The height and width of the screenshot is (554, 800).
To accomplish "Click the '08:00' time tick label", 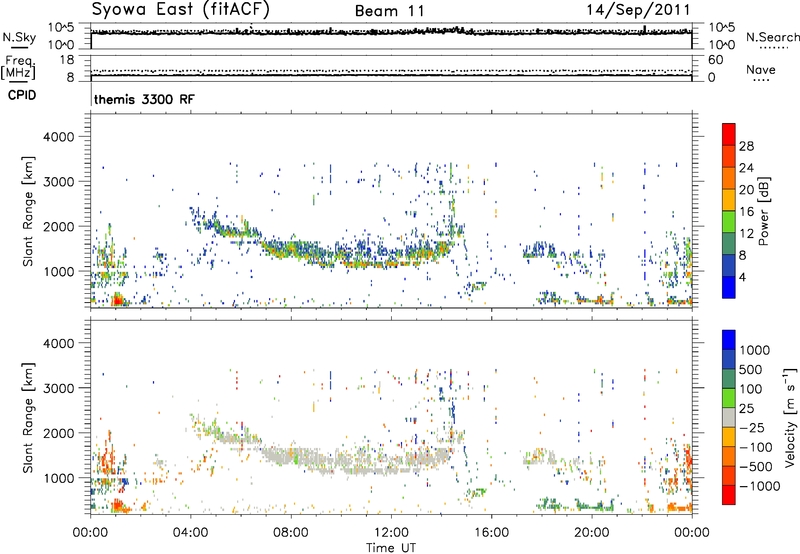I will tap(290, 532).
